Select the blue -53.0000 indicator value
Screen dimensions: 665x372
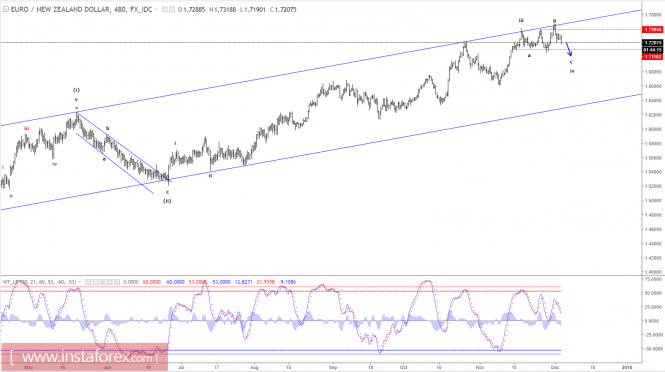(221, 282)
